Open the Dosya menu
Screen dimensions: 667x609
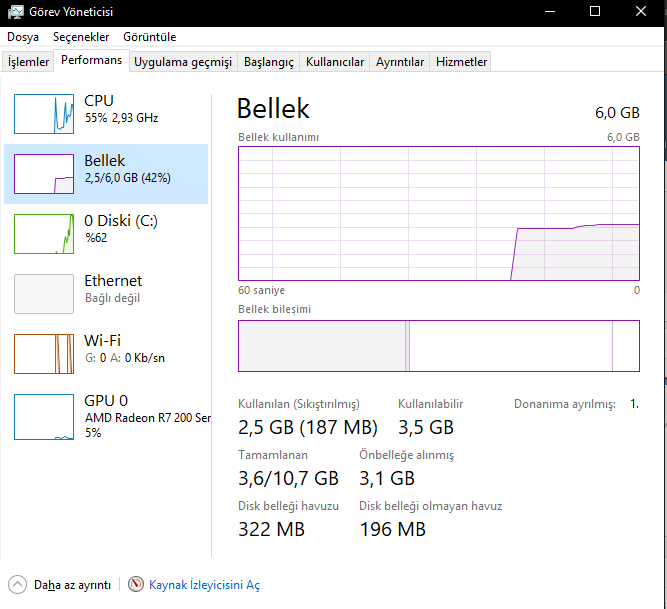click(x=23, y=37)
